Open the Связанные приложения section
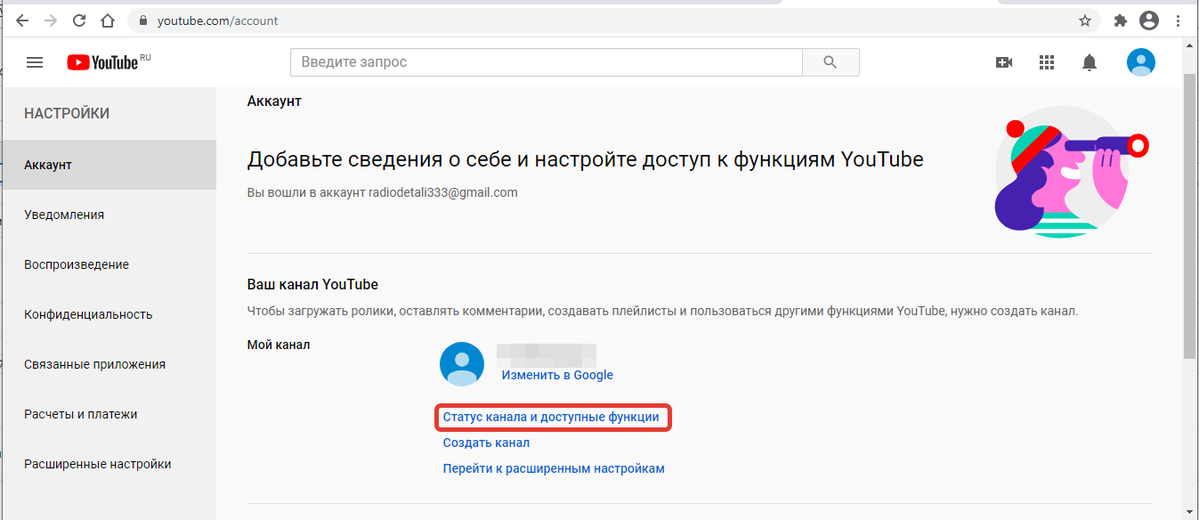Image resolution: width=1199 pixels, height=520 pixels. click(109, 364)
